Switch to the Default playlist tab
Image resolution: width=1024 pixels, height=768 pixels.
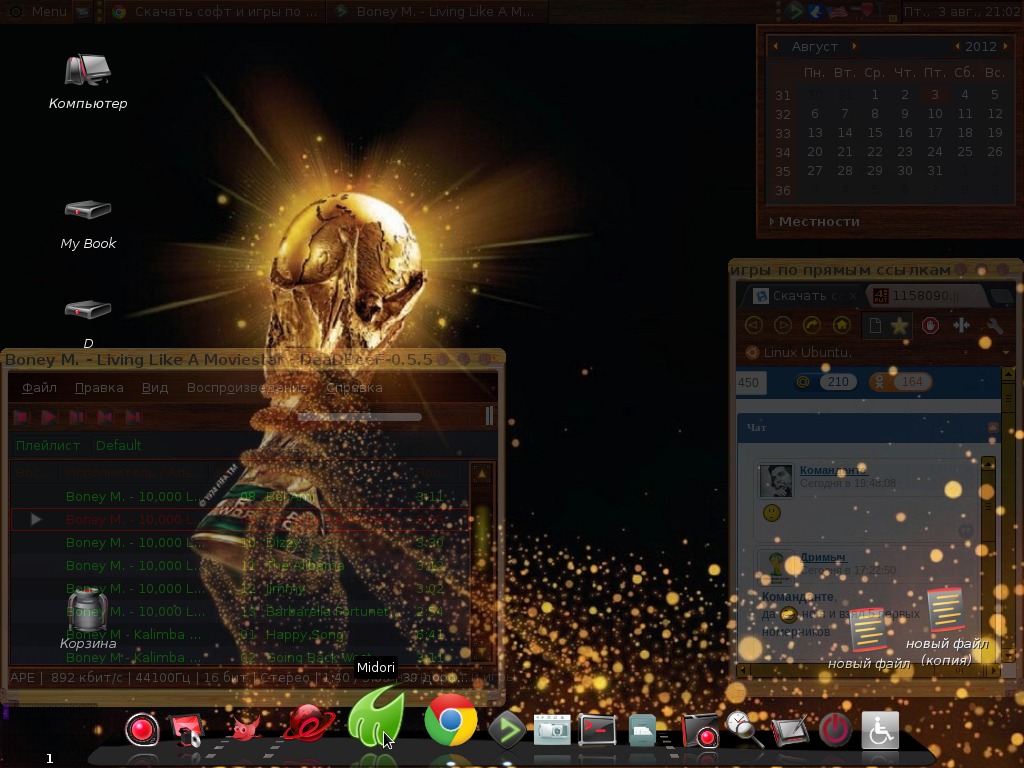(118, 445)
